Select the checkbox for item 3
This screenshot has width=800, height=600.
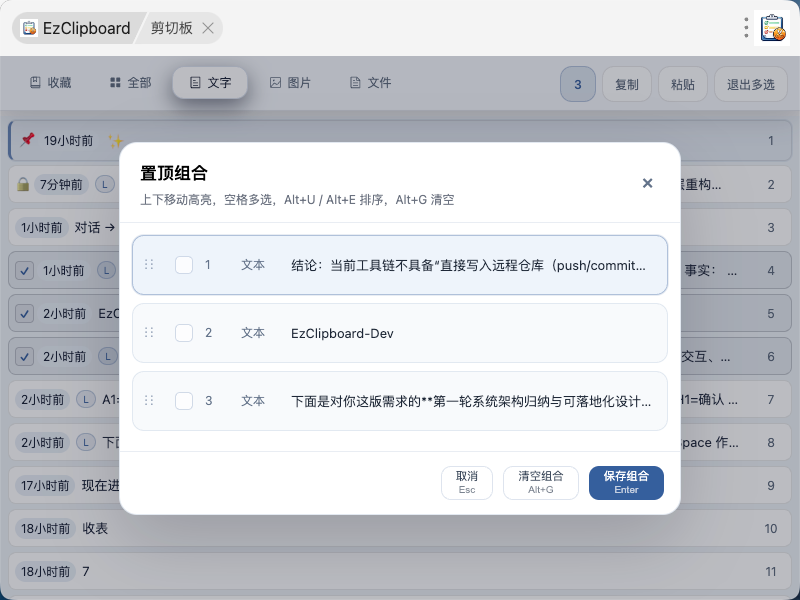(184, 401)
